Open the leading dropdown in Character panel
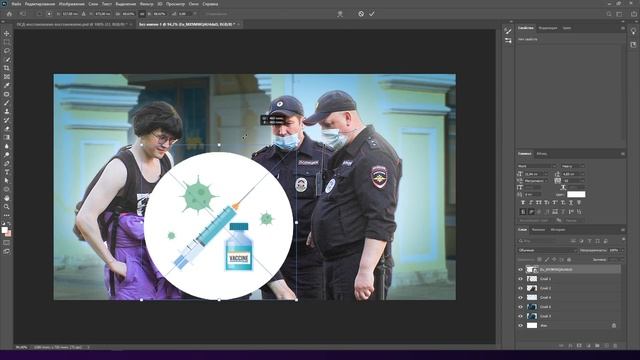 click(573, 174)
